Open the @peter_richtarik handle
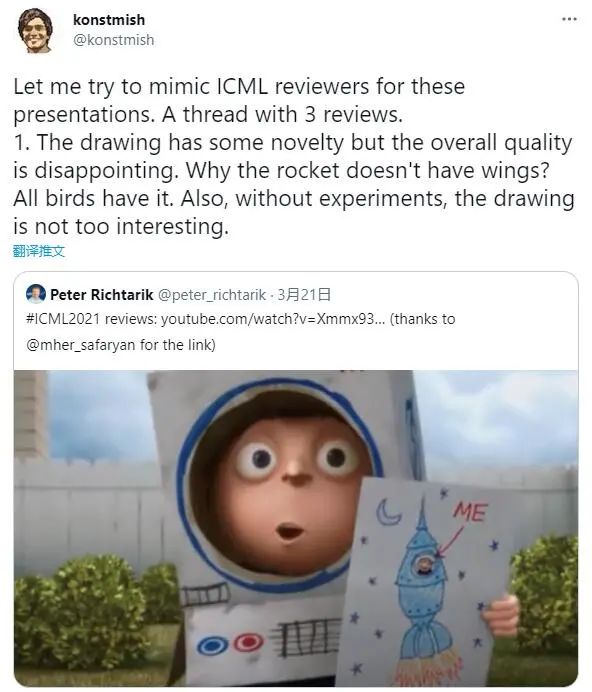Viewport: 592px width, 692px height. pos(212,294)
